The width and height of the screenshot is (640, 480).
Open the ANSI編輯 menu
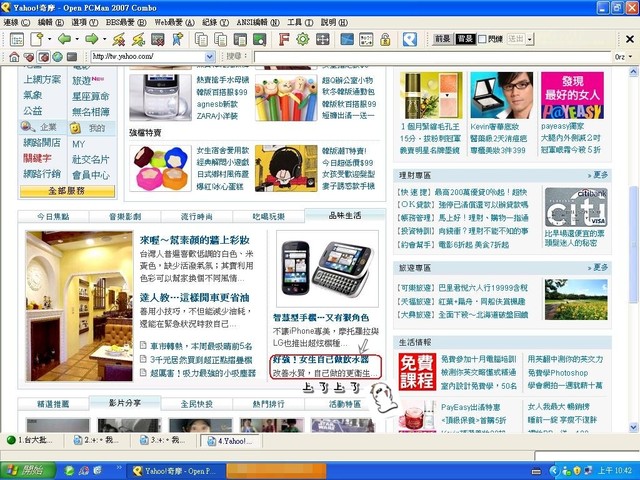[x=258, y=22]
